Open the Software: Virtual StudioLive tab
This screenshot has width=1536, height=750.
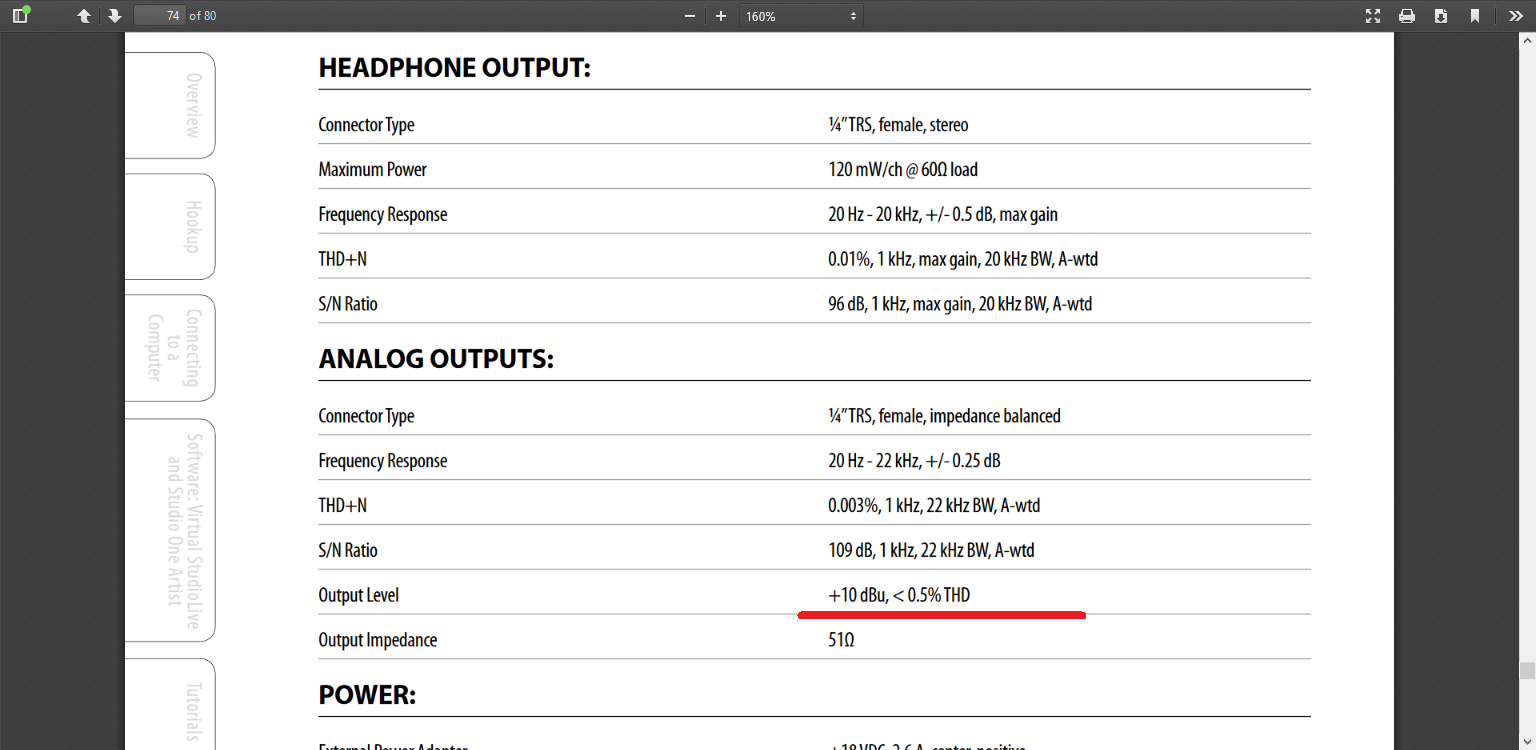tap(175, 530)
